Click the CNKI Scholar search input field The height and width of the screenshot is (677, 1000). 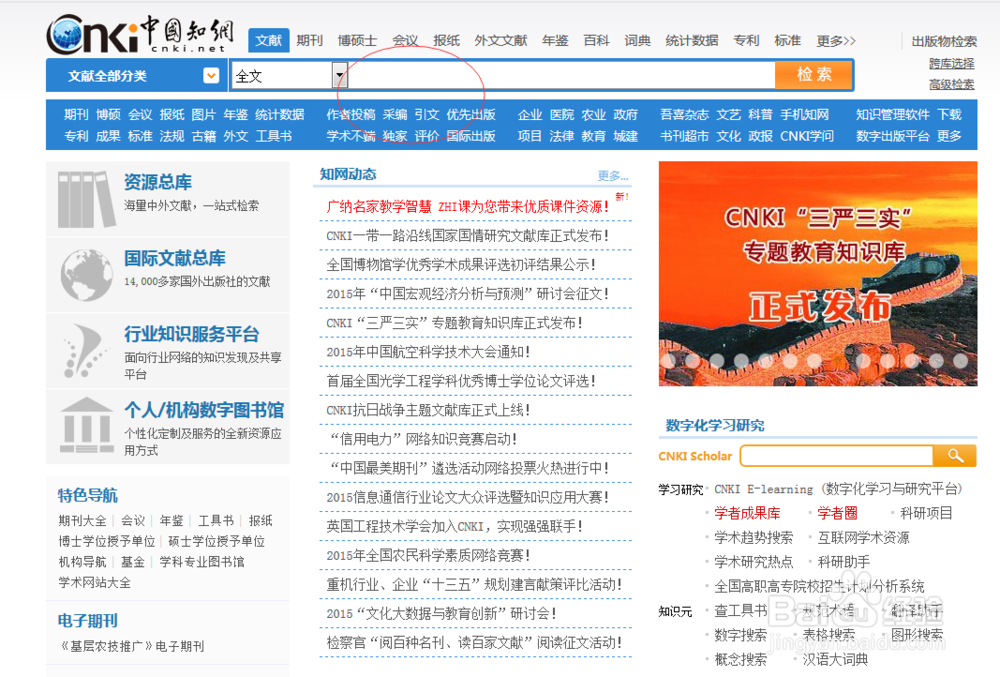[836, 455]
